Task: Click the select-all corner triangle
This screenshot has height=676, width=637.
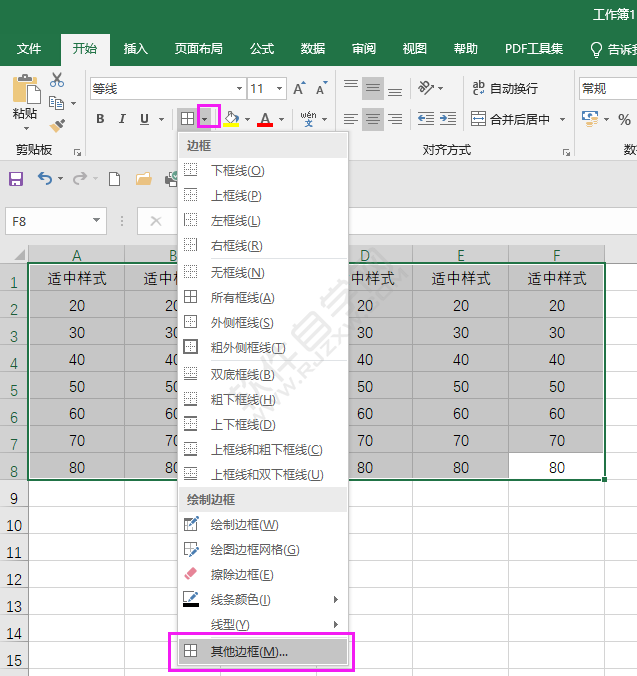Action: 19,255
